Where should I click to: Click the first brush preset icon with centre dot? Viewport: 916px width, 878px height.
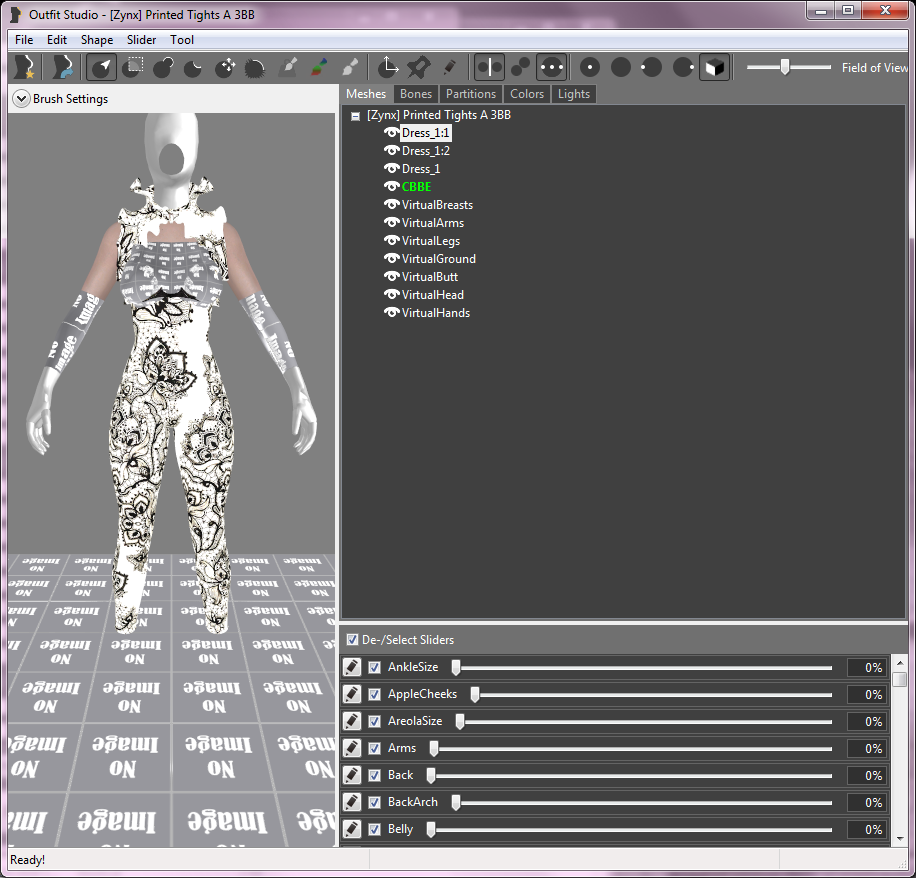pos(590,67)
